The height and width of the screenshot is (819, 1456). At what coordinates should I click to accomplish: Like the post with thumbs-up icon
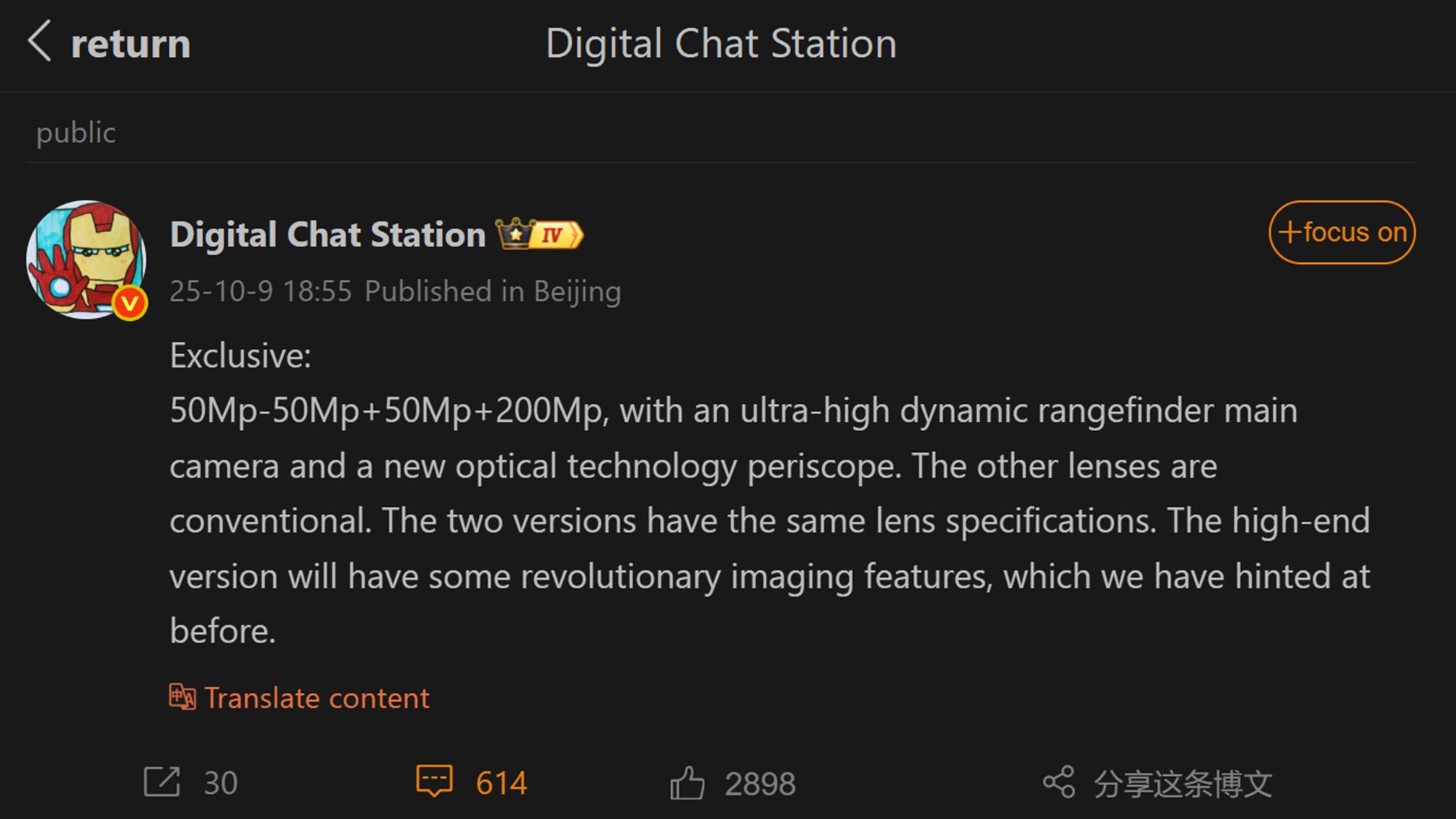click(x=687, y=783)
